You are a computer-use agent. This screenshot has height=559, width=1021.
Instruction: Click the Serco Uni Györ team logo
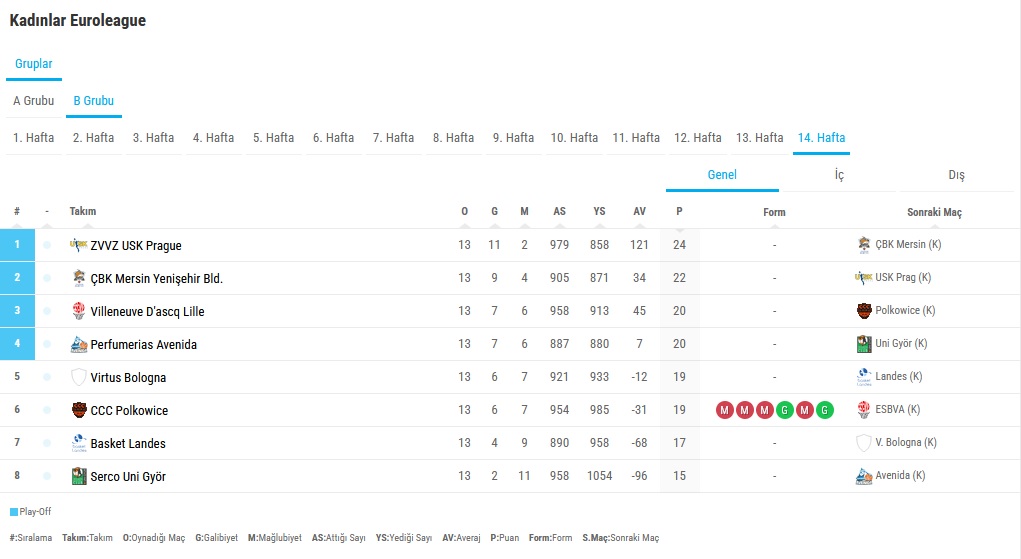[x=79, y=476]
